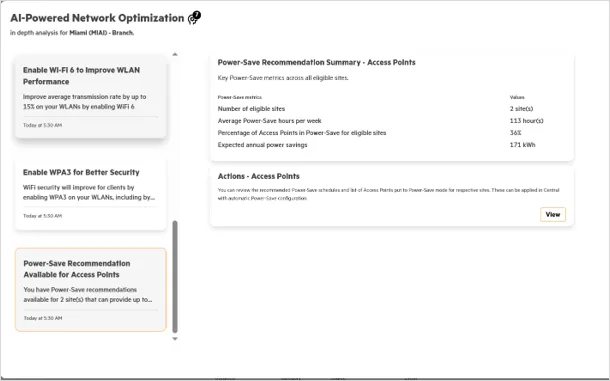The image size is (610, 381).
Task: Click the 'Values' column header
Action: click(x=517, y=97)
